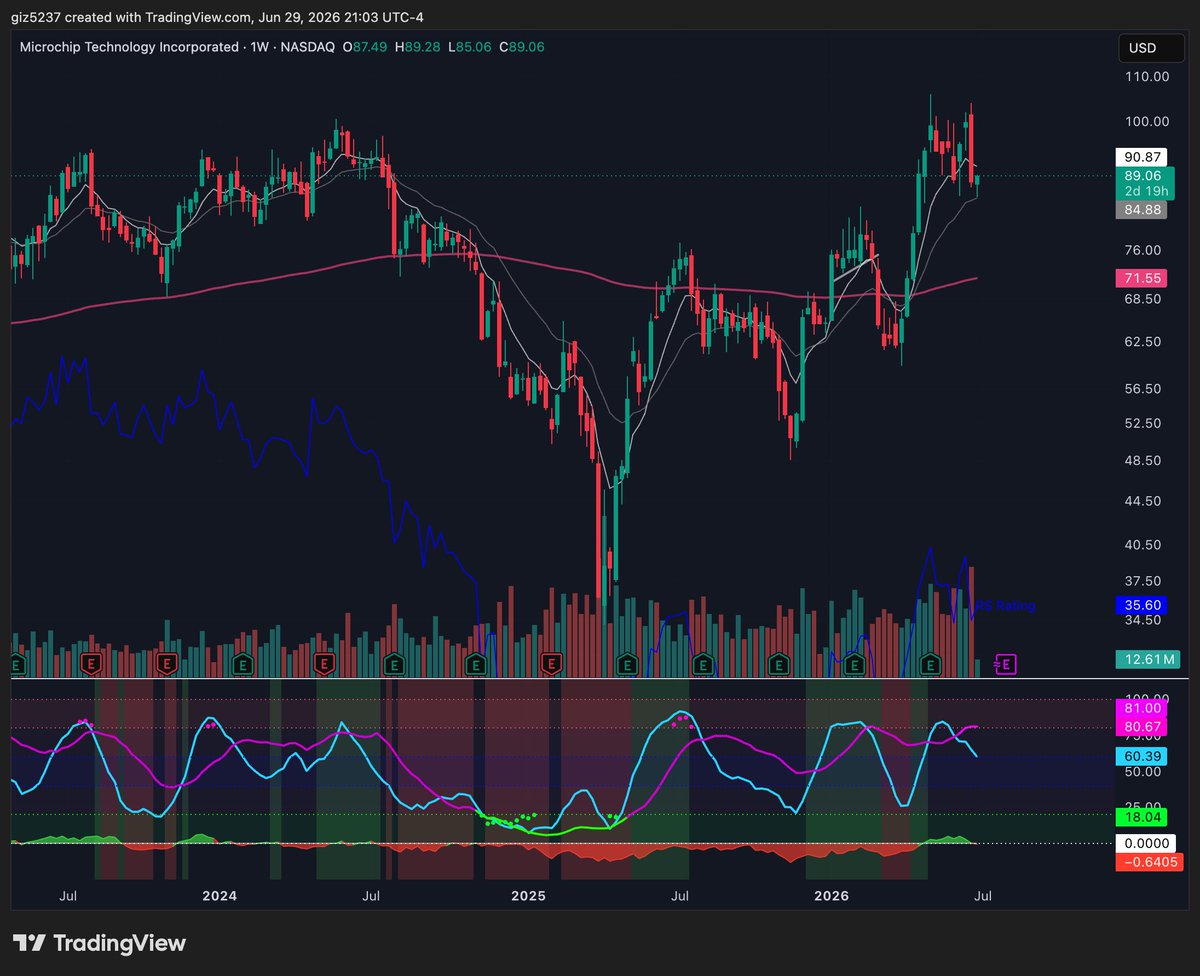Click the green earnings E marker just after 2024 label

[x=242, y=663]
